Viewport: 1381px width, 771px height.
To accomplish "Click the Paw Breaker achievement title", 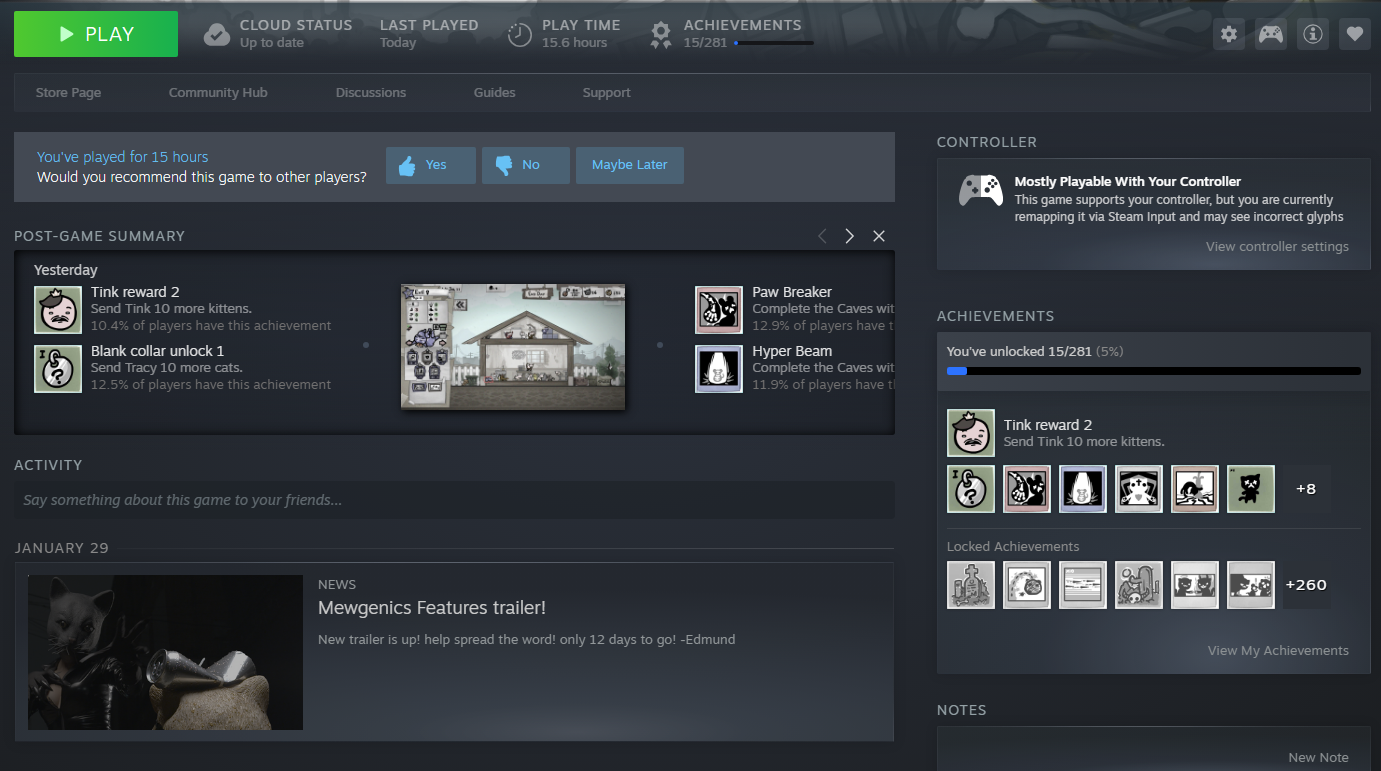I will [x=792, y=292].
